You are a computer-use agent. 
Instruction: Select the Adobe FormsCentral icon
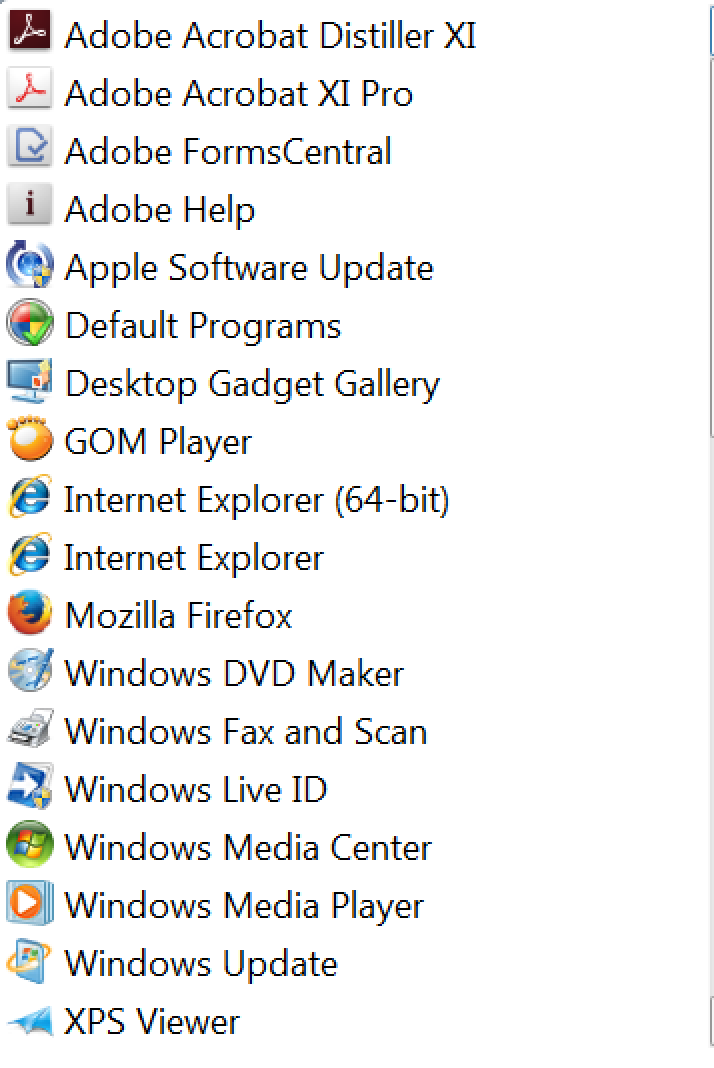(30, 151)
